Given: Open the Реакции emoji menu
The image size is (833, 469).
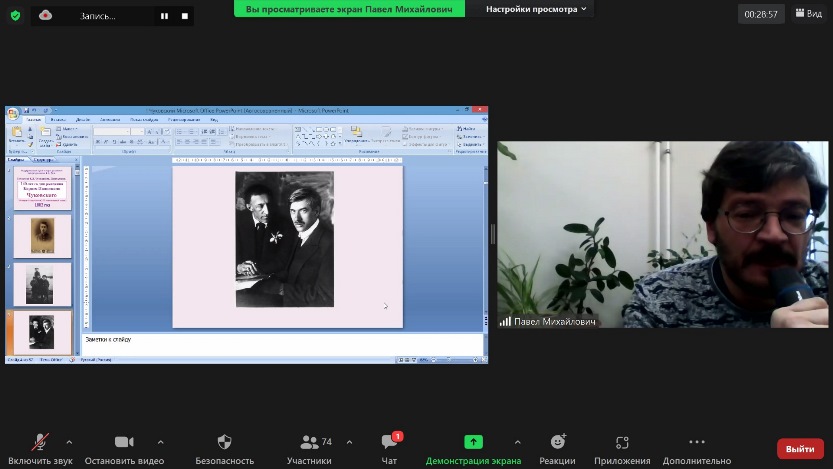Looking at the screenshot, I should point(557,443).
